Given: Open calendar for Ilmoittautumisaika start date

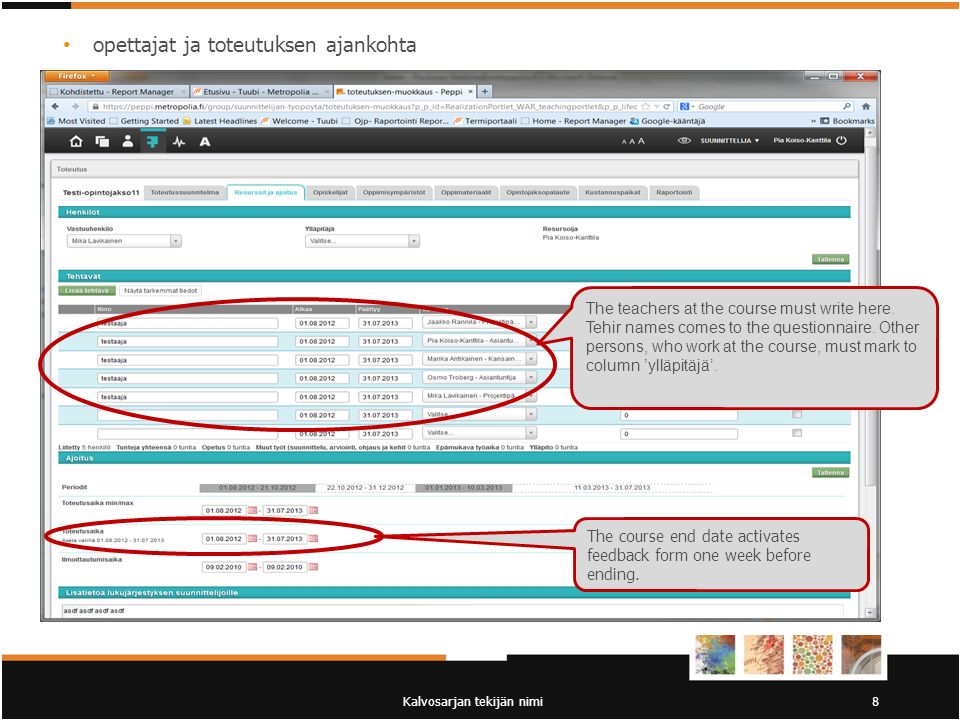Looking at the screenshot, I should tap(252, 567).
